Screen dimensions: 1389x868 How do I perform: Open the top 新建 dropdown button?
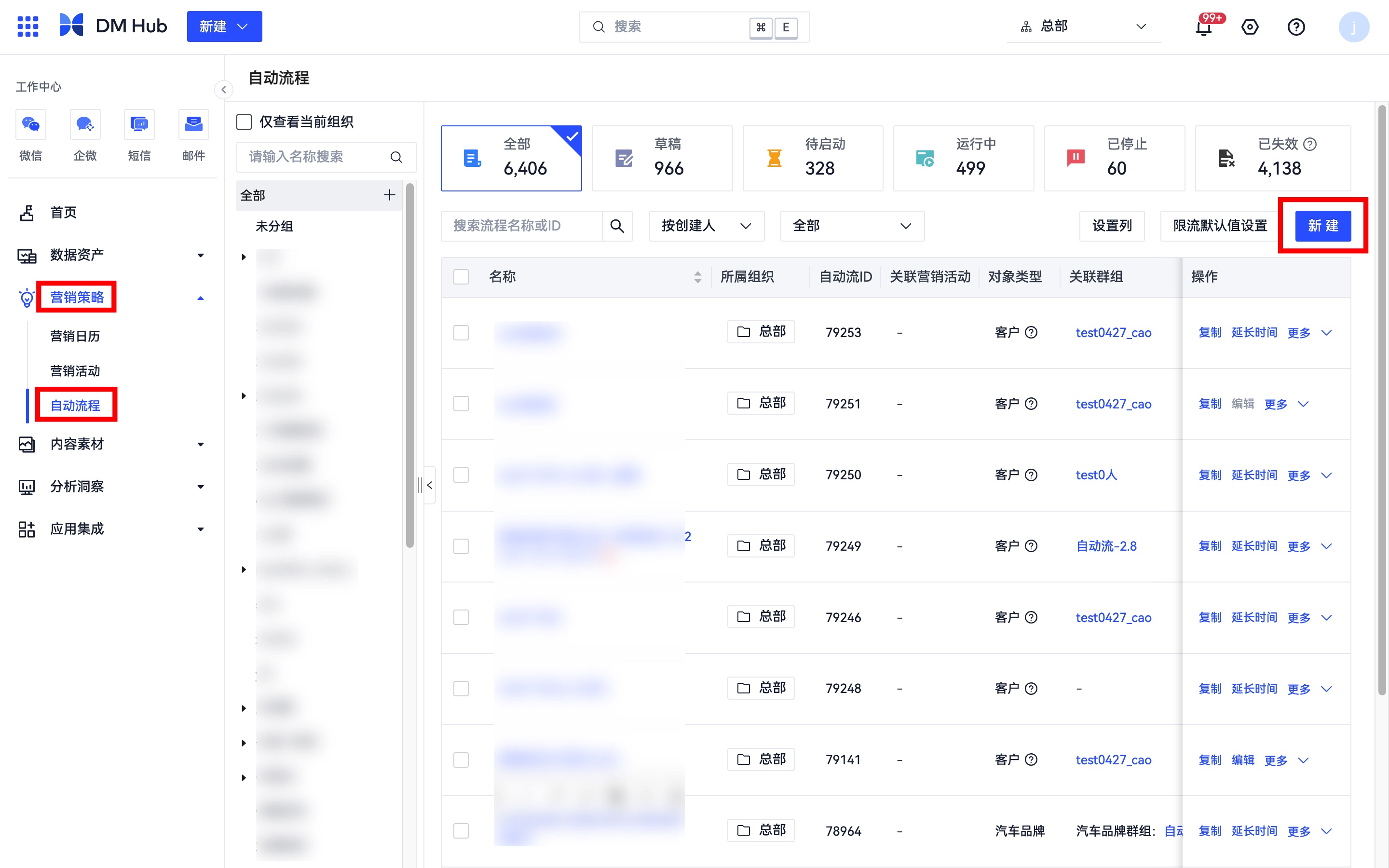point(224,27)
